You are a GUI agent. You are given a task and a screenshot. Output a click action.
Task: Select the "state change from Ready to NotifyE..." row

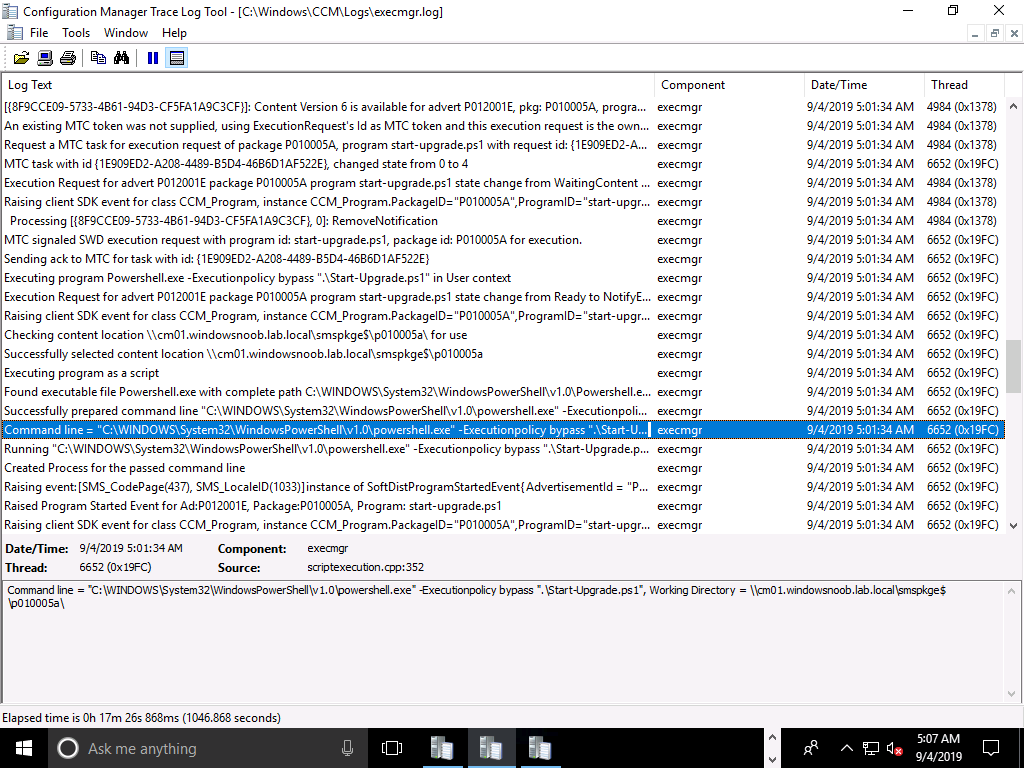click(503, 296)
